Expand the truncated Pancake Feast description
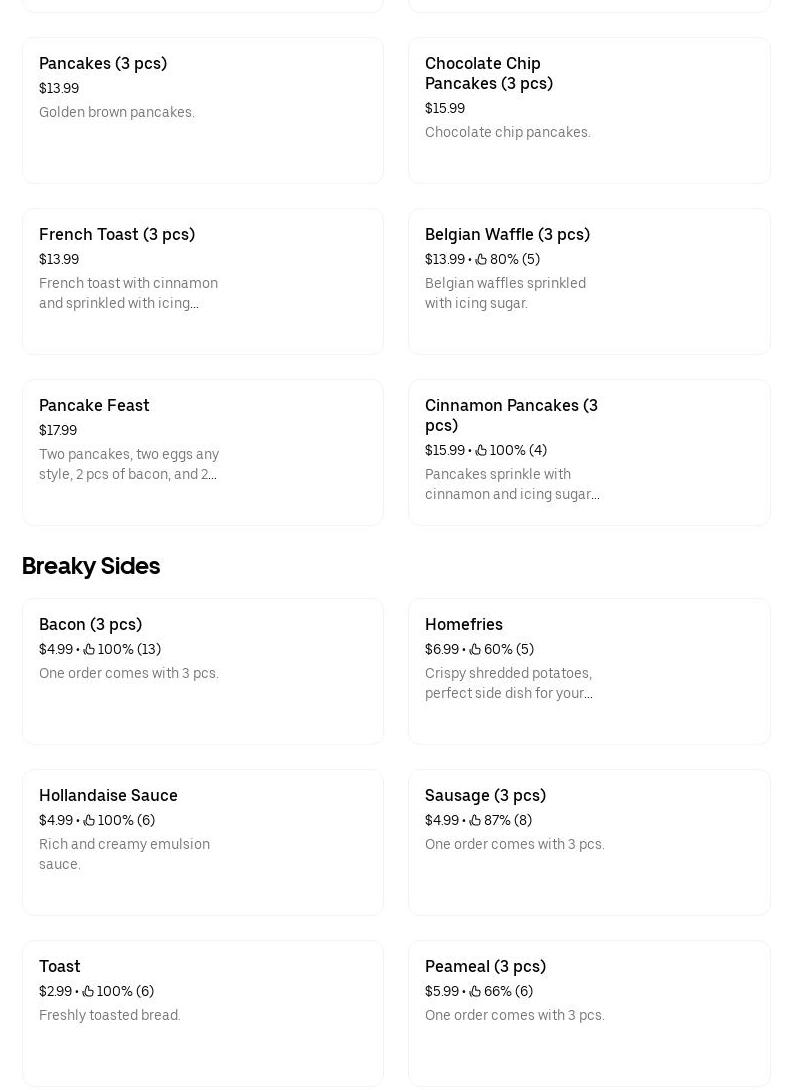 [x=129, y=464]
